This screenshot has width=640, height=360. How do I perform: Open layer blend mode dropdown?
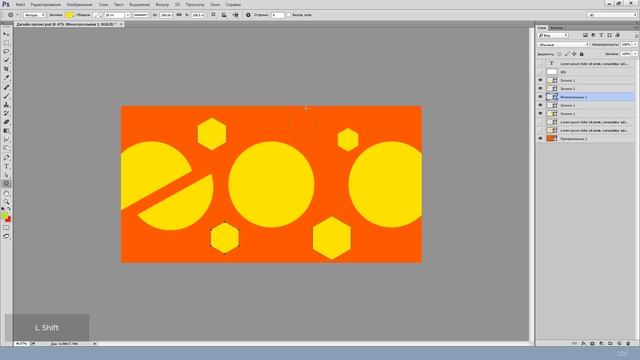563,44
